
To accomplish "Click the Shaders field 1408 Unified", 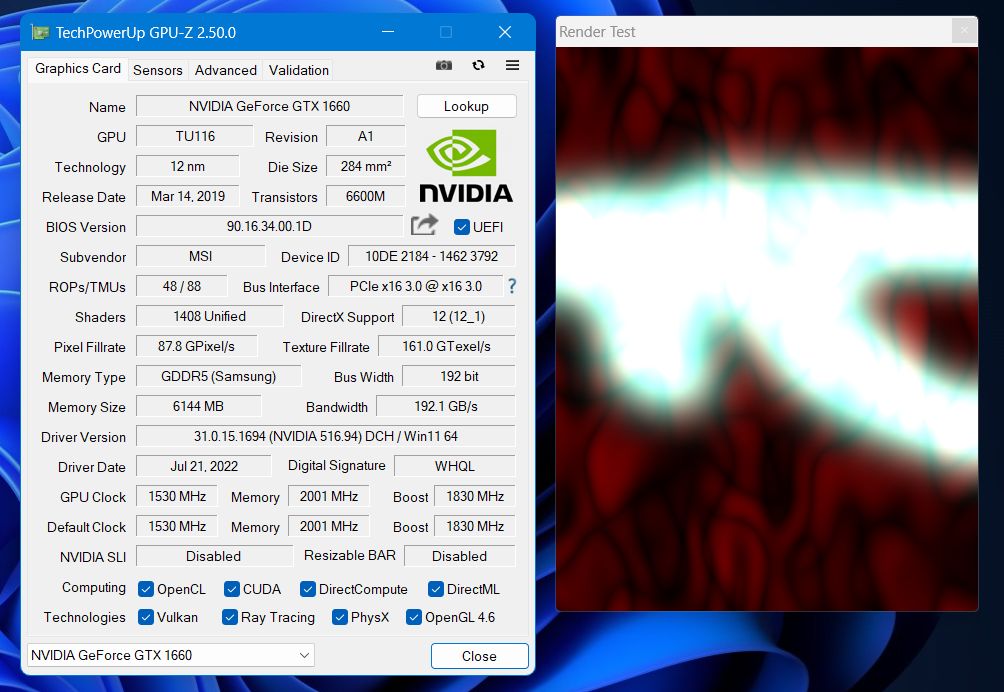I will (x=209, y=316).
